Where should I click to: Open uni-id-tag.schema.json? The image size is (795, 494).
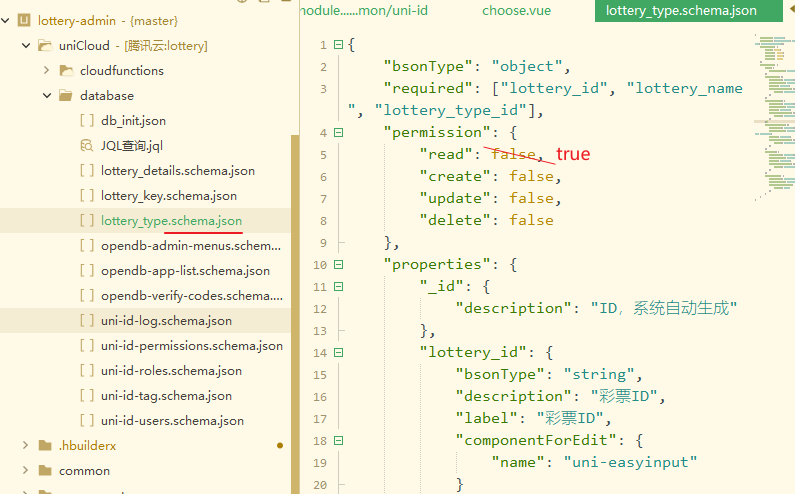coord(166,396)
